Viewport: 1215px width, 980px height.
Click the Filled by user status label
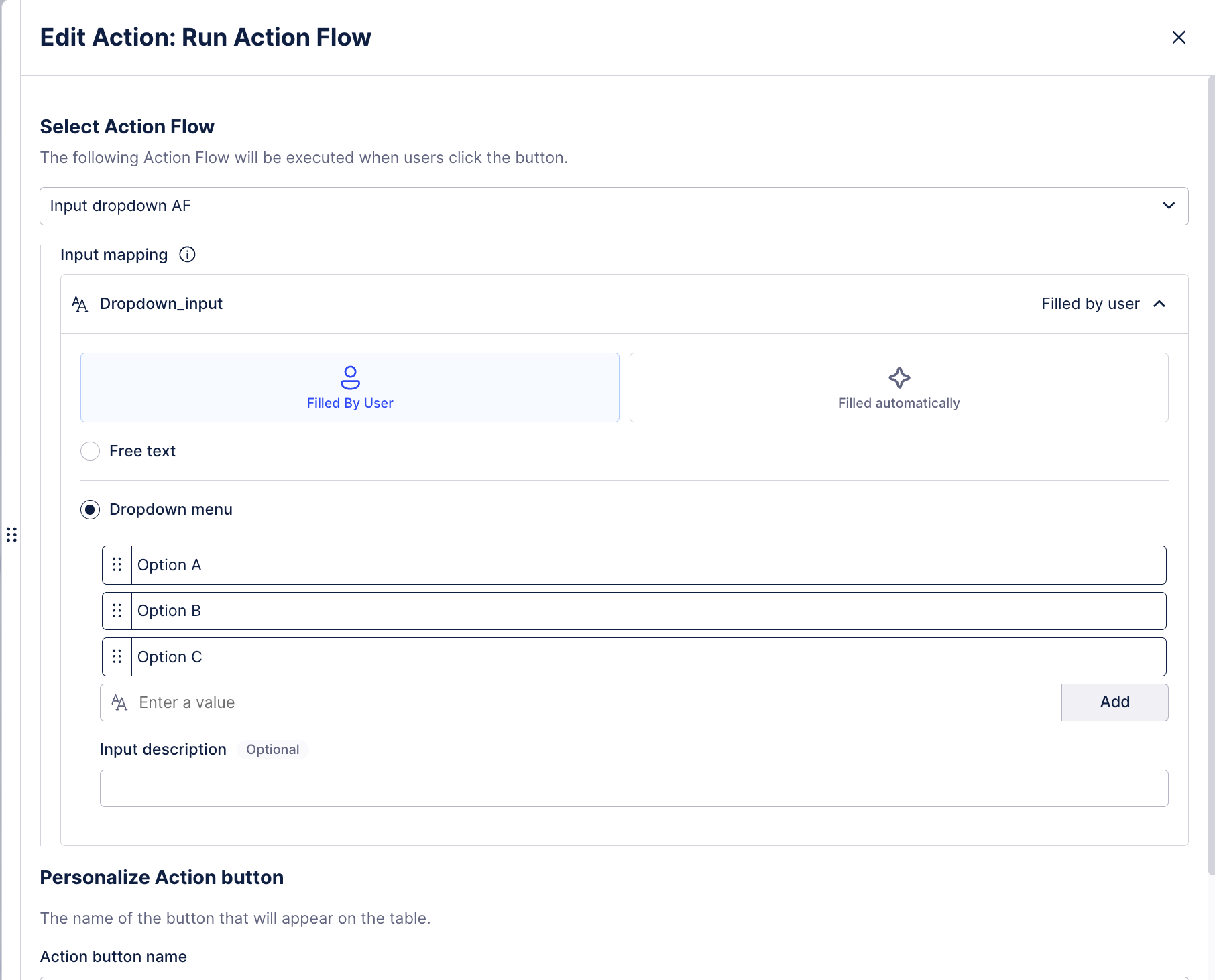click(1090, 304)
